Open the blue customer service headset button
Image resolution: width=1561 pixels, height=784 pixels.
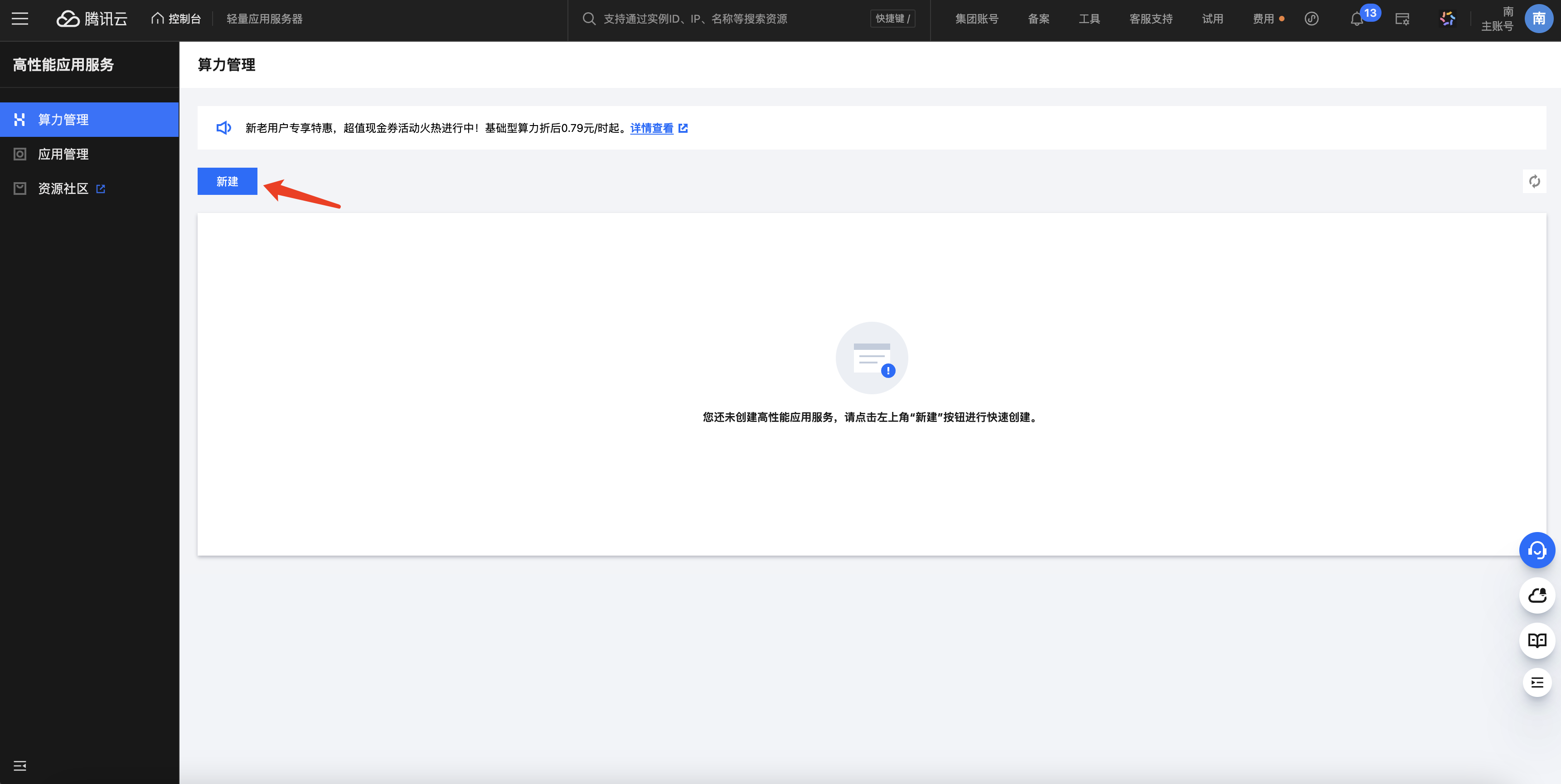click(x=1537, y=550)
